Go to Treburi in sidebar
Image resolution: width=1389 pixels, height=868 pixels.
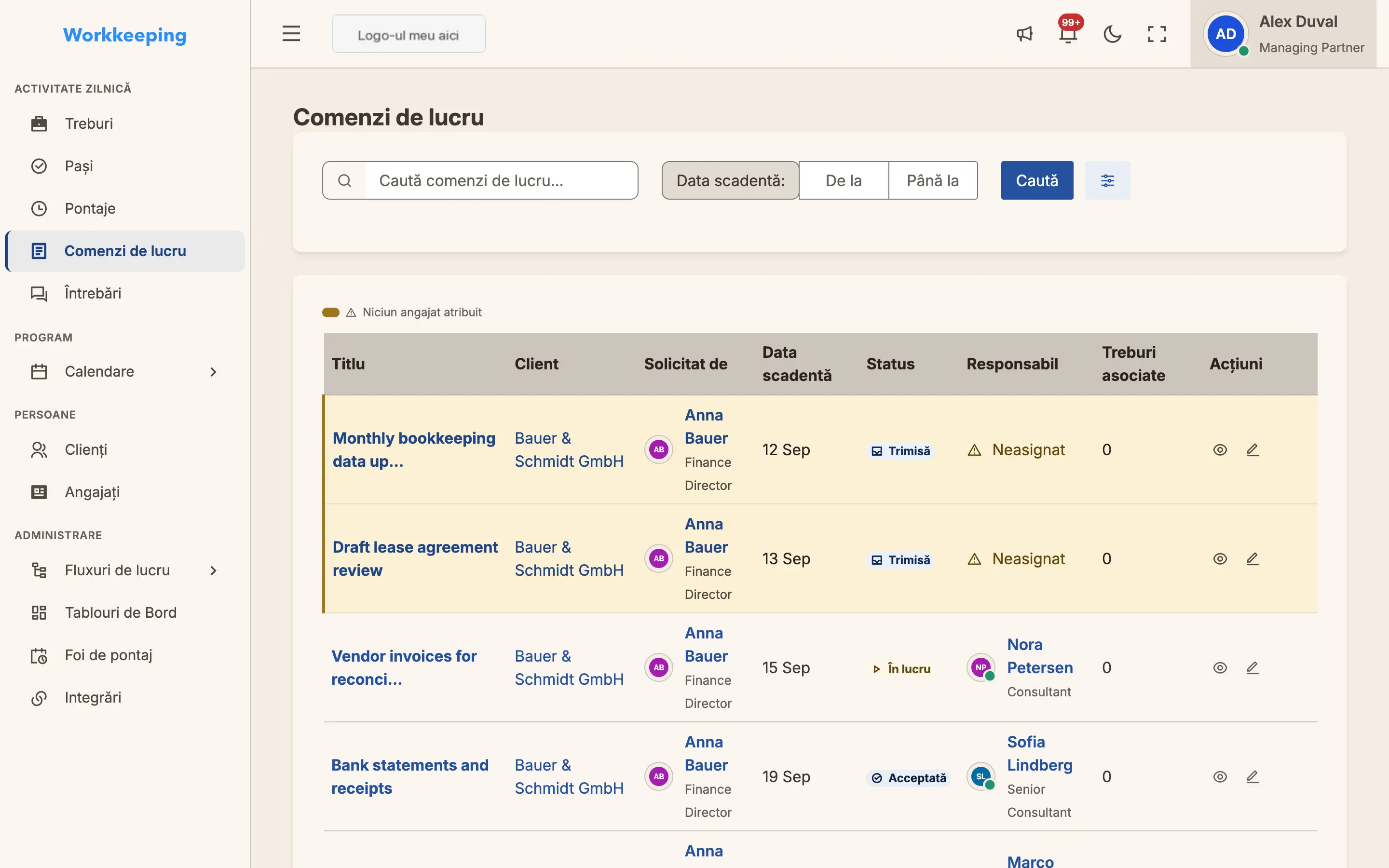point(125,123)
